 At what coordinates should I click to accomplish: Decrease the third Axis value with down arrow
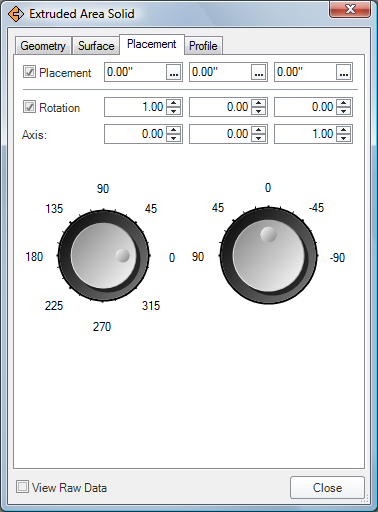344,138
